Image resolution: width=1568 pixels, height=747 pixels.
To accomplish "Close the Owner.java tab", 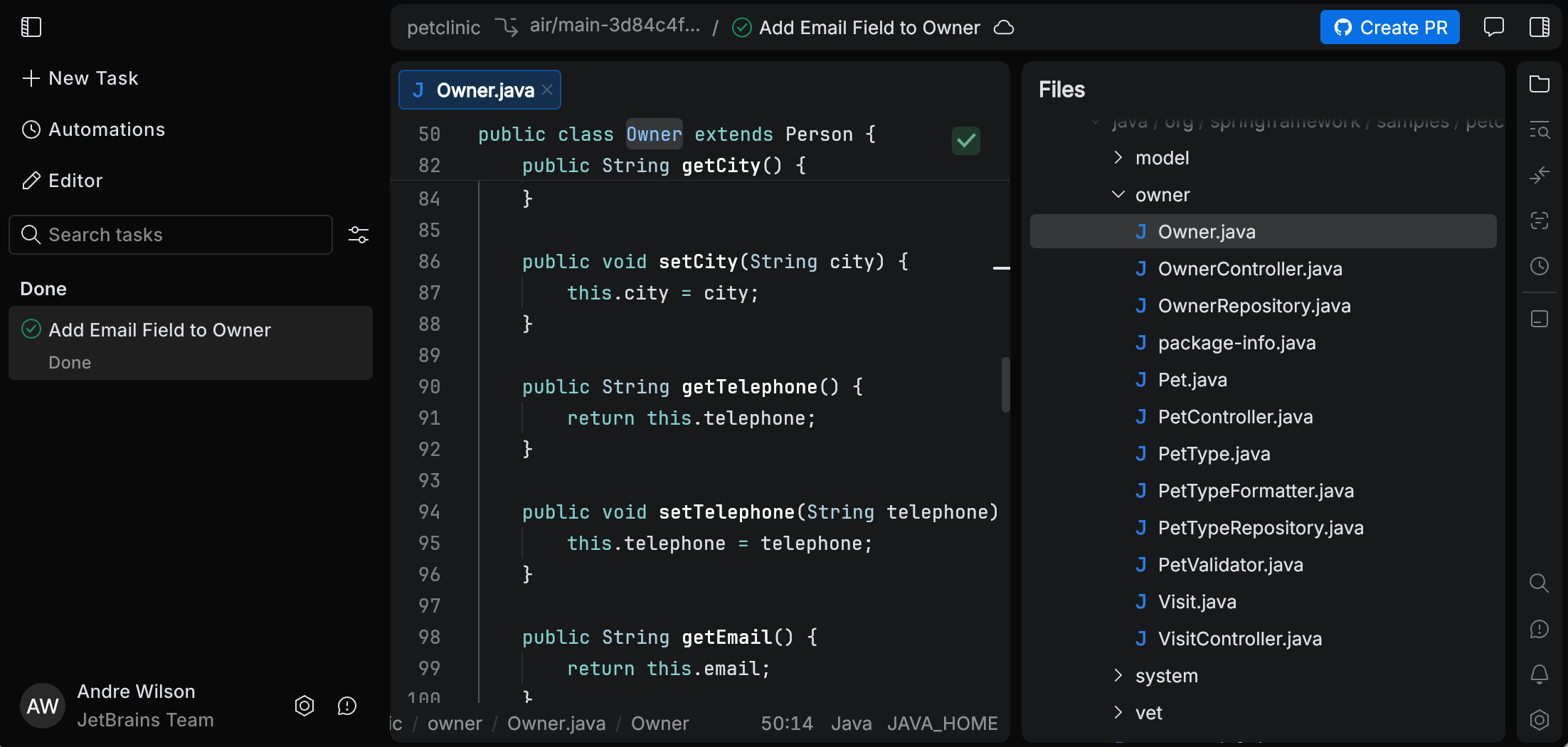I will pyautogui.click(x=547, y=90).
